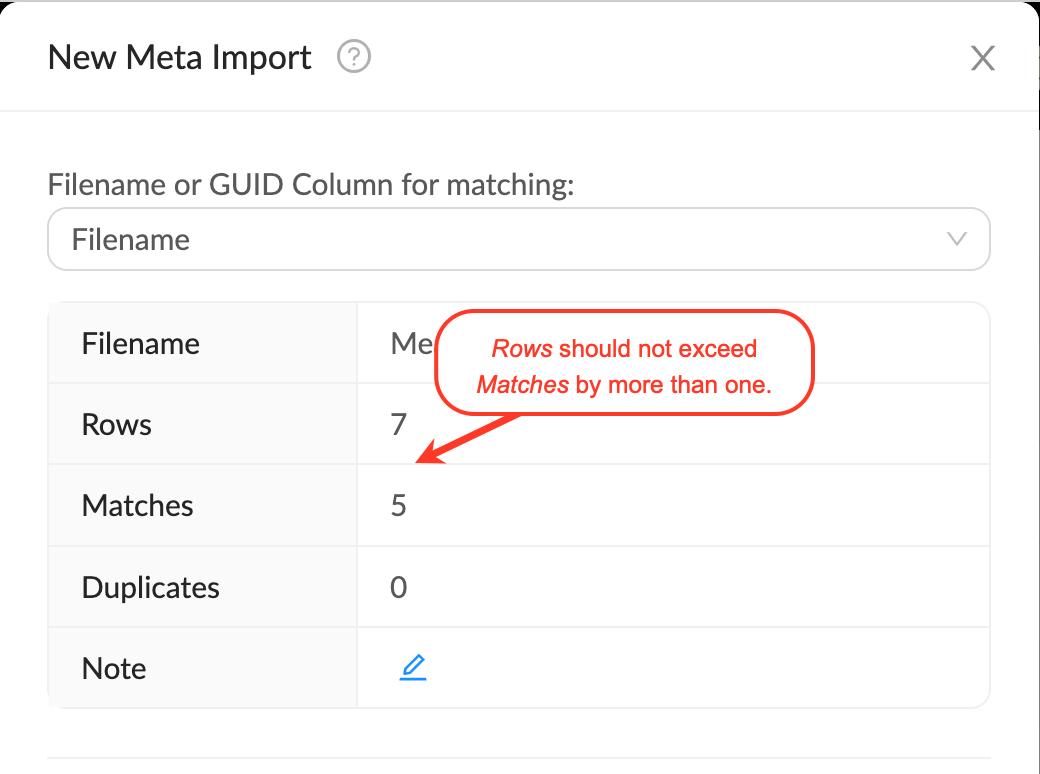Click the partially hidden Filename row value

410,344
